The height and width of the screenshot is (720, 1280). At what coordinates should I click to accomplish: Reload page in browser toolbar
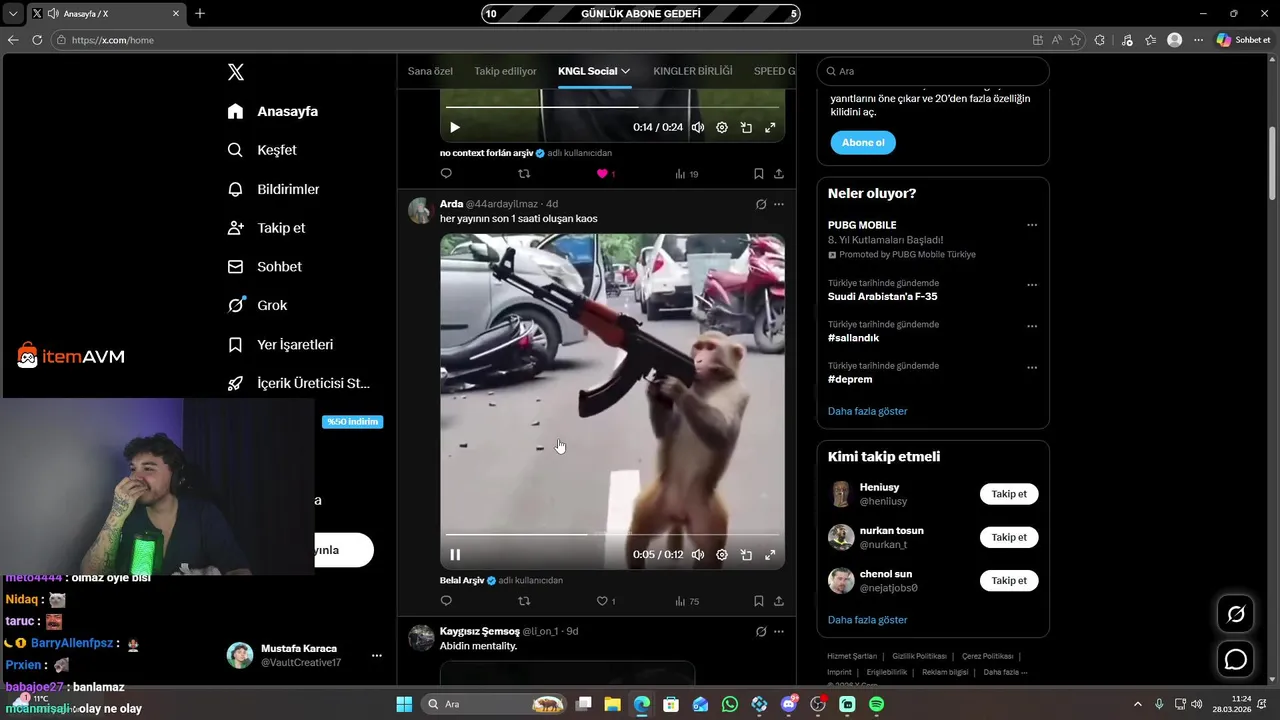(37, 40)
